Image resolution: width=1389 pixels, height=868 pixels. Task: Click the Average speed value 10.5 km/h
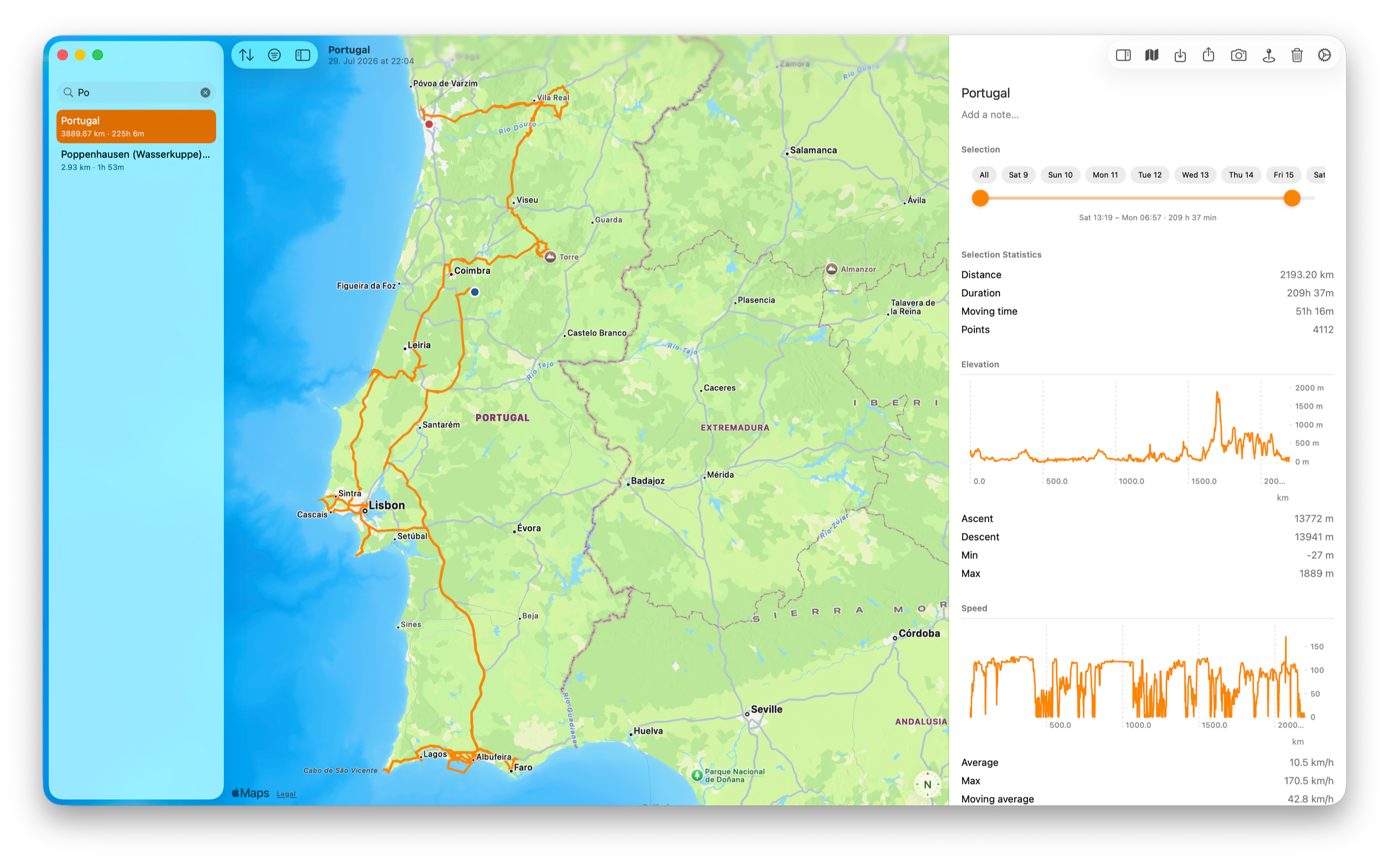point(1311,763)
